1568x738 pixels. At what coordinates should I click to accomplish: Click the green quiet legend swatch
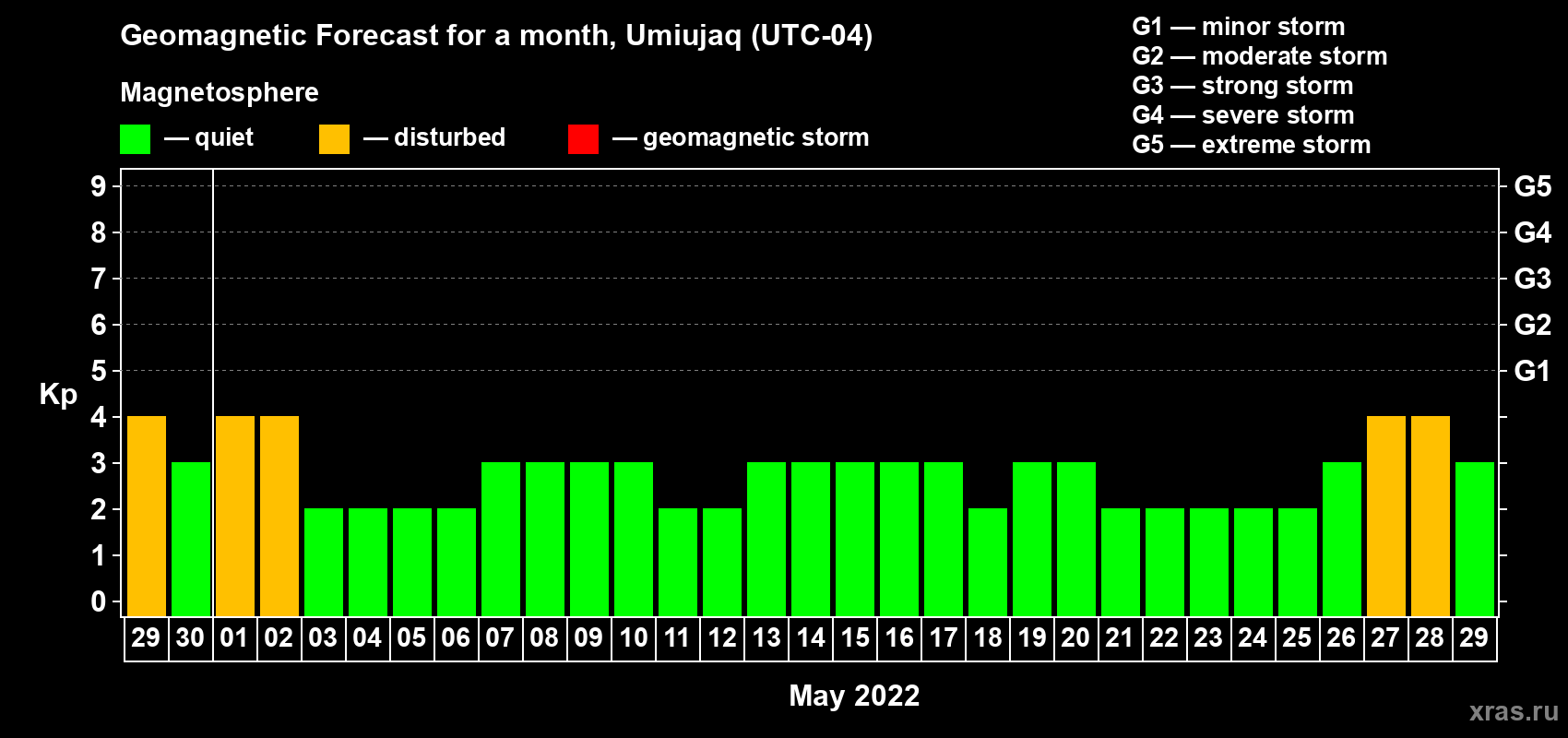[135, 139]
